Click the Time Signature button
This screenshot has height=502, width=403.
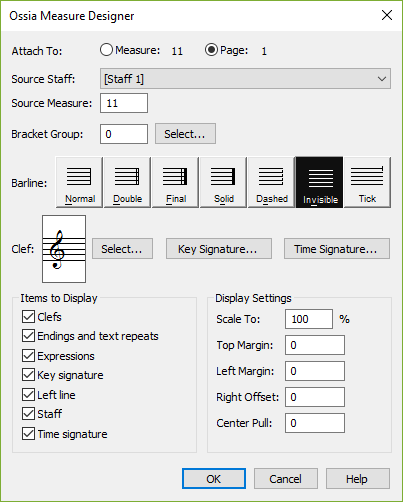click(x=337, y=249)
